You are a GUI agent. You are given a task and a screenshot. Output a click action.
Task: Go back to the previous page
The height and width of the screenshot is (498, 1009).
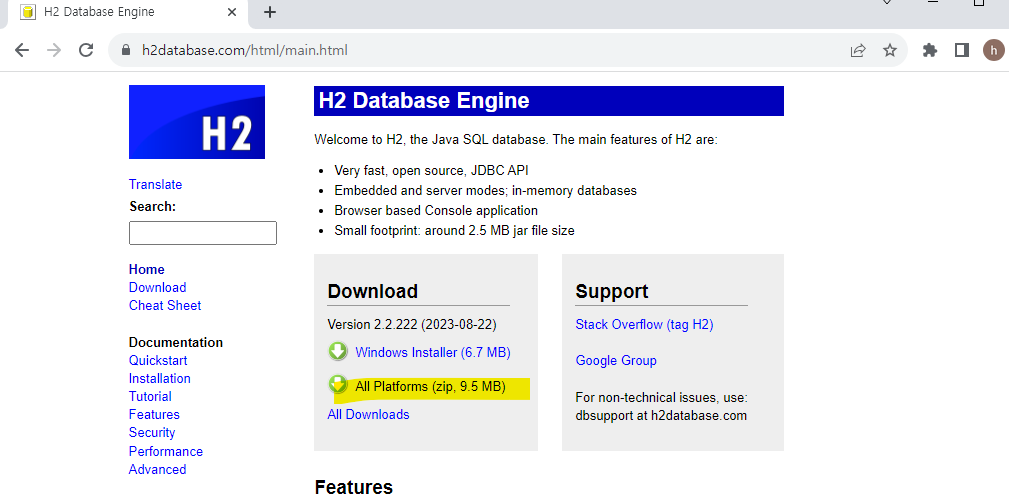[22, 50]
